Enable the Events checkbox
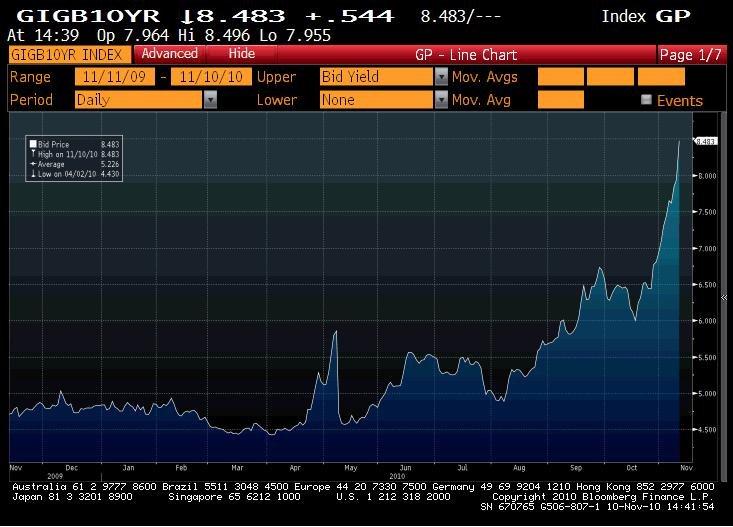733x527 pixels. [646, 100]
